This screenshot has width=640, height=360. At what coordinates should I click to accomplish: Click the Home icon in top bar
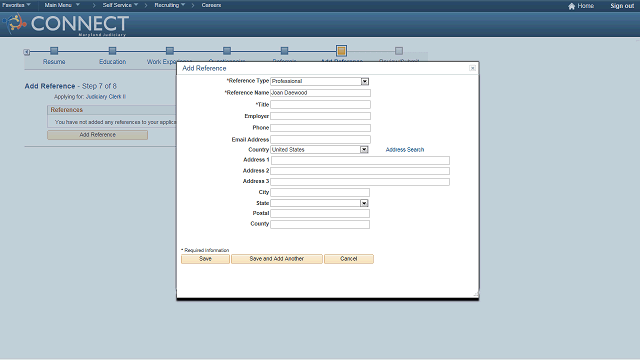click(x=571, y=6)
